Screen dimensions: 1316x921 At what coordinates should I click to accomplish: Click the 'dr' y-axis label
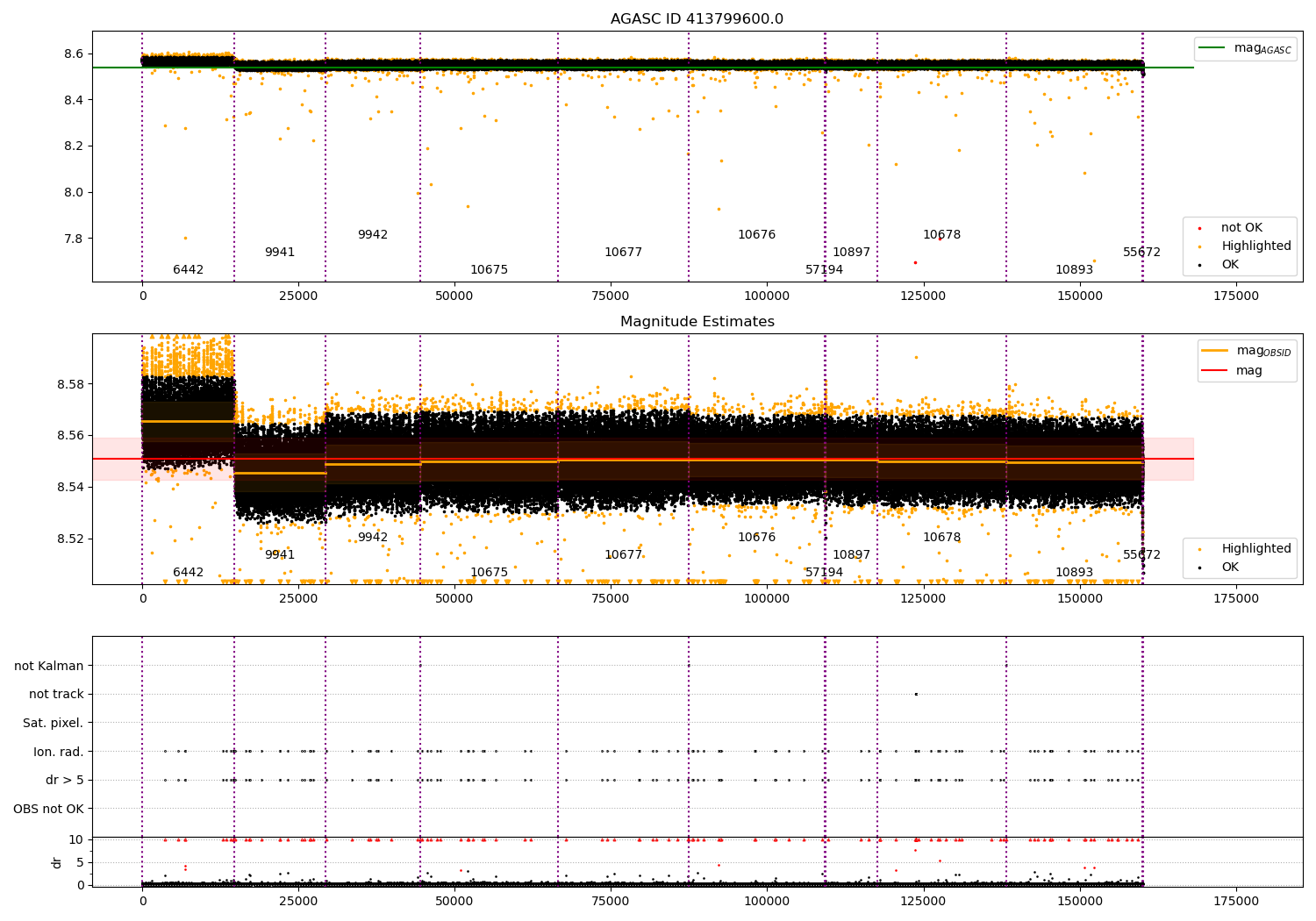57,862
